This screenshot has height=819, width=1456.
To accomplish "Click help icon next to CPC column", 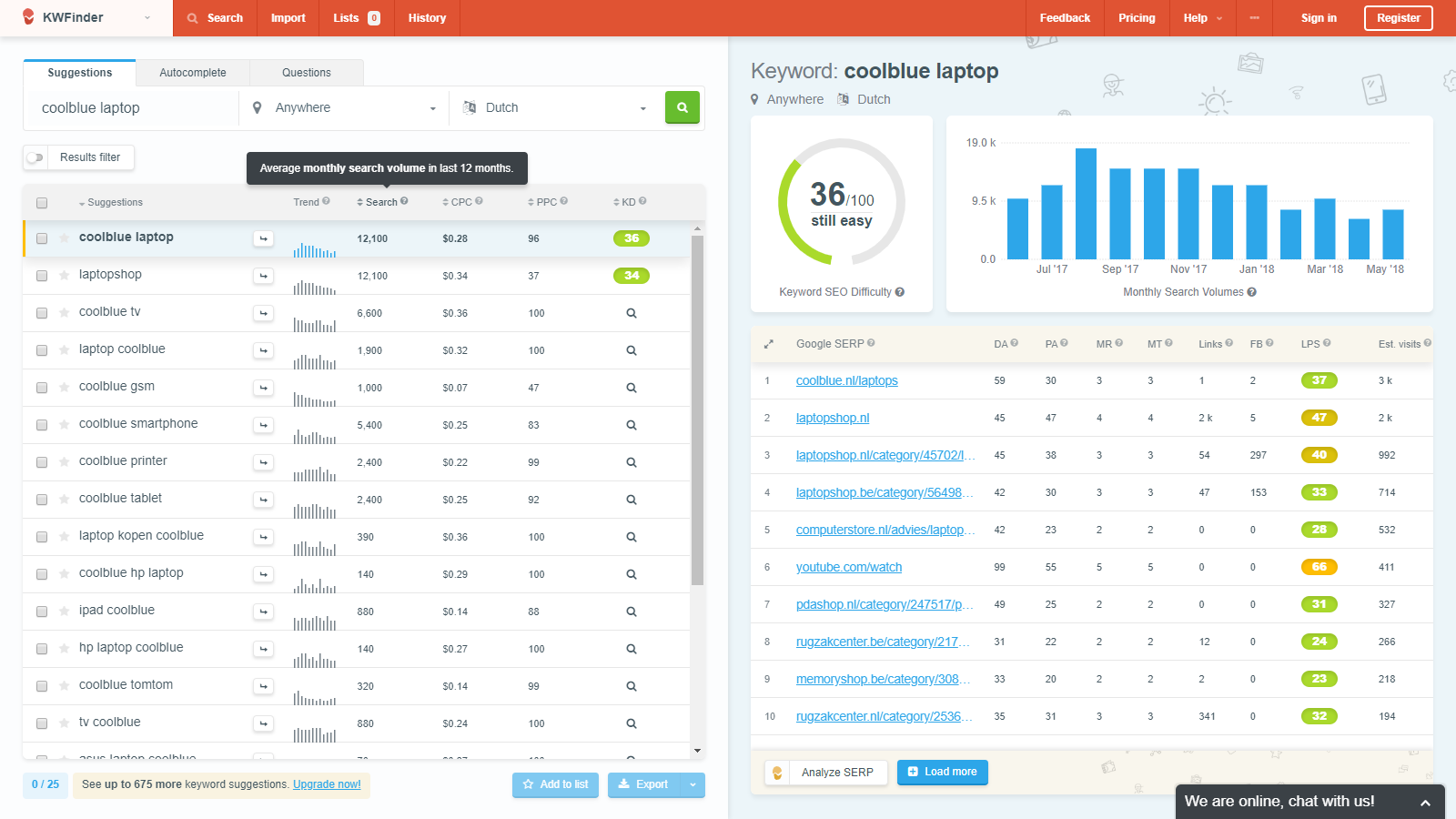I will [x=479, y=201].
